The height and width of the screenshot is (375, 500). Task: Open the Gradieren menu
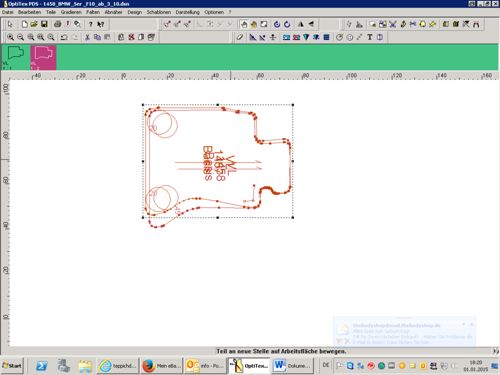pos(71,12)
